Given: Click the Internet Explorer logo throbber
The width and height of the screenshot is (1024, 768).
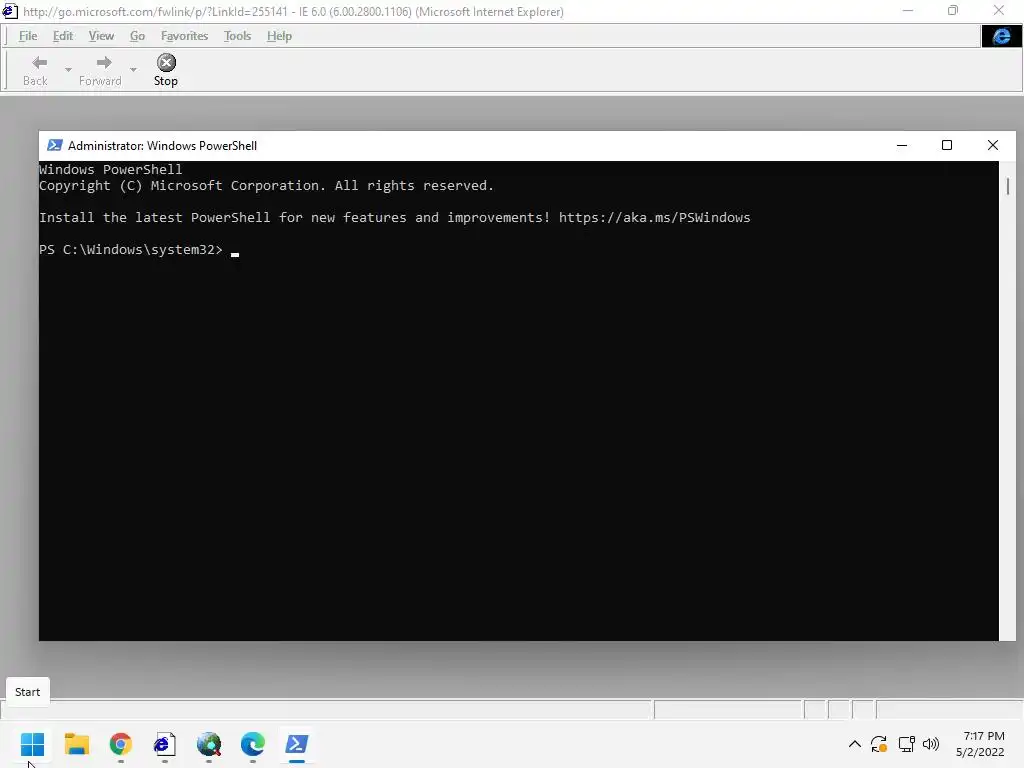Looking at the screenshot, I should pos(1001,37).
